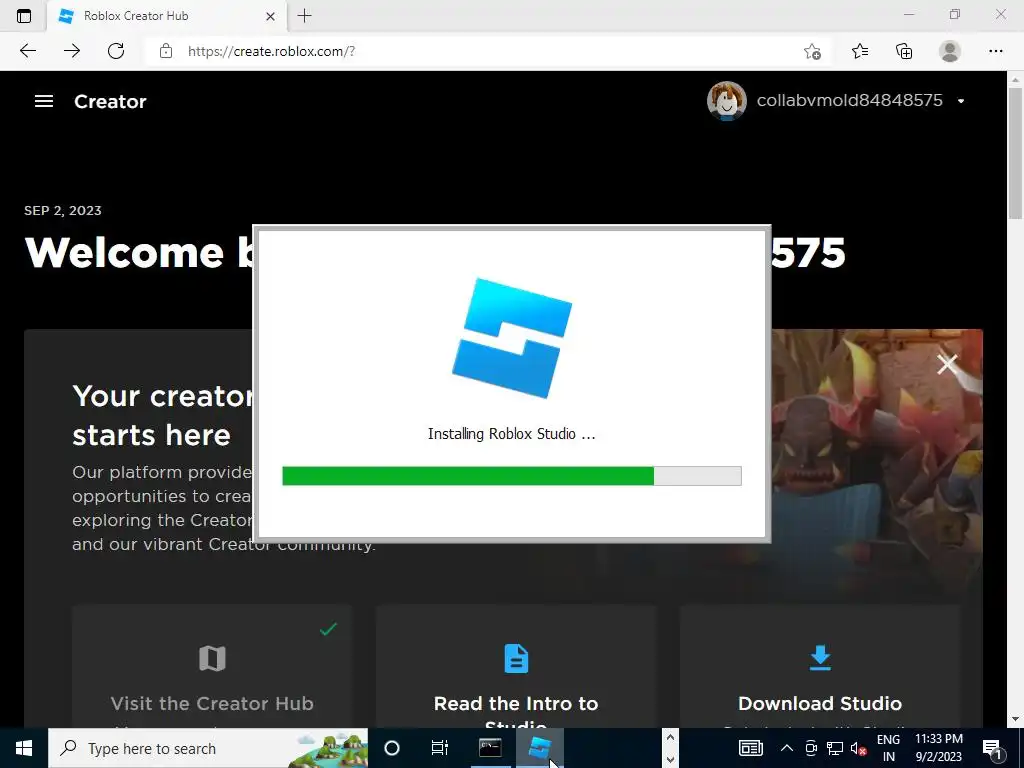Refresh the current page
Viewport: 1024px width, 768px height.
pos(116,51)
